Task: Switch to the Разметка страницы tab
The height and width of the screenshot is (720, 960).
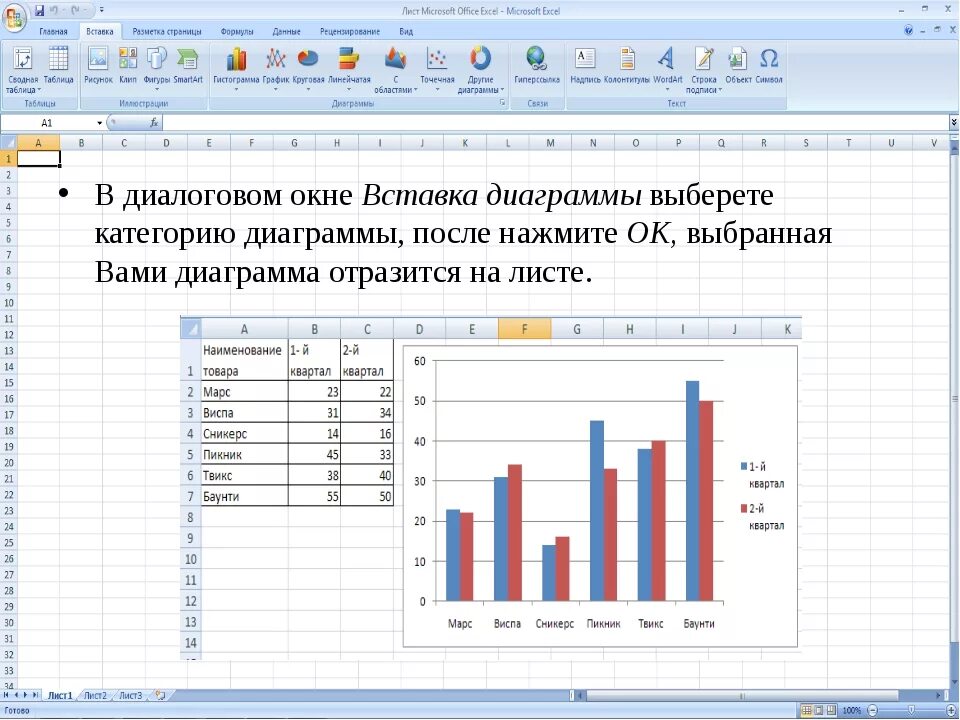Action: coord(167,31)
